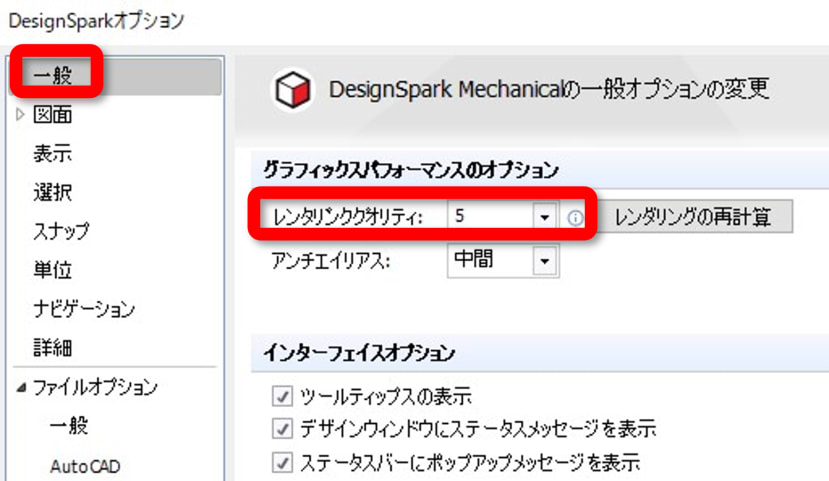The image size is (829, 481).
Task: Expand the 図面 tree node arrow
Action: pos(20,114)
